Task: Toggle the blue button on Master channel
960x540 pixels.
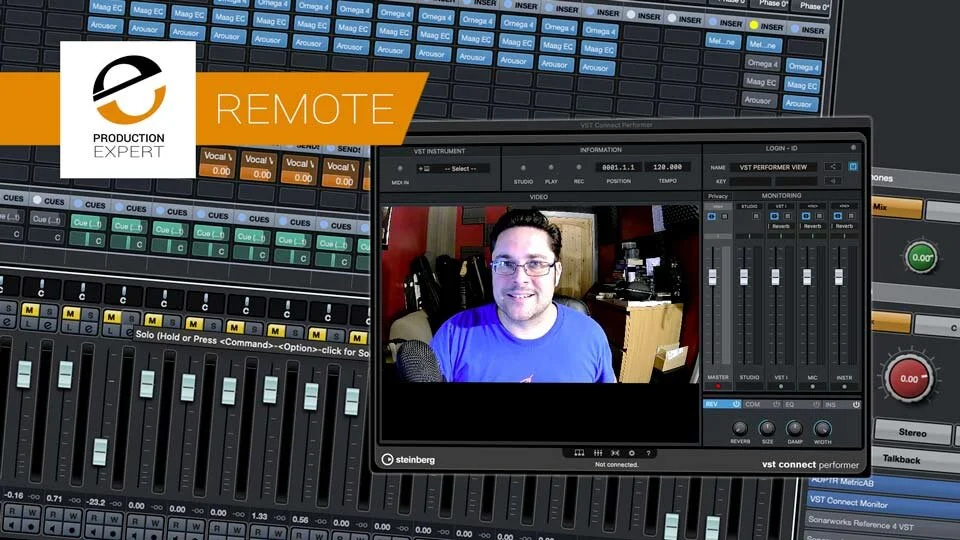Action: (x=711, y=217)
